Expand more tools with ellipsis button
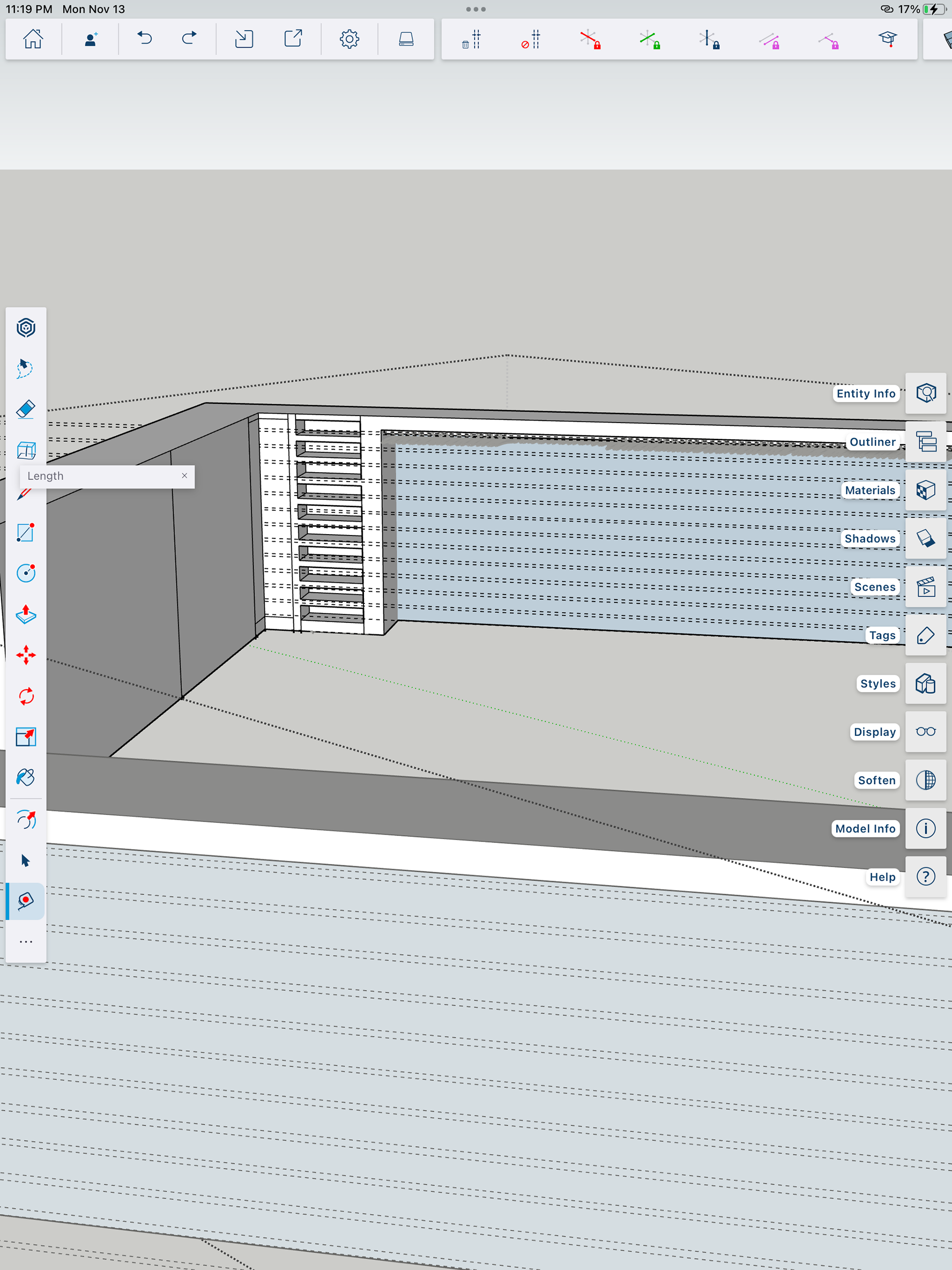The image size is (952, 1270). coord(26,942)
